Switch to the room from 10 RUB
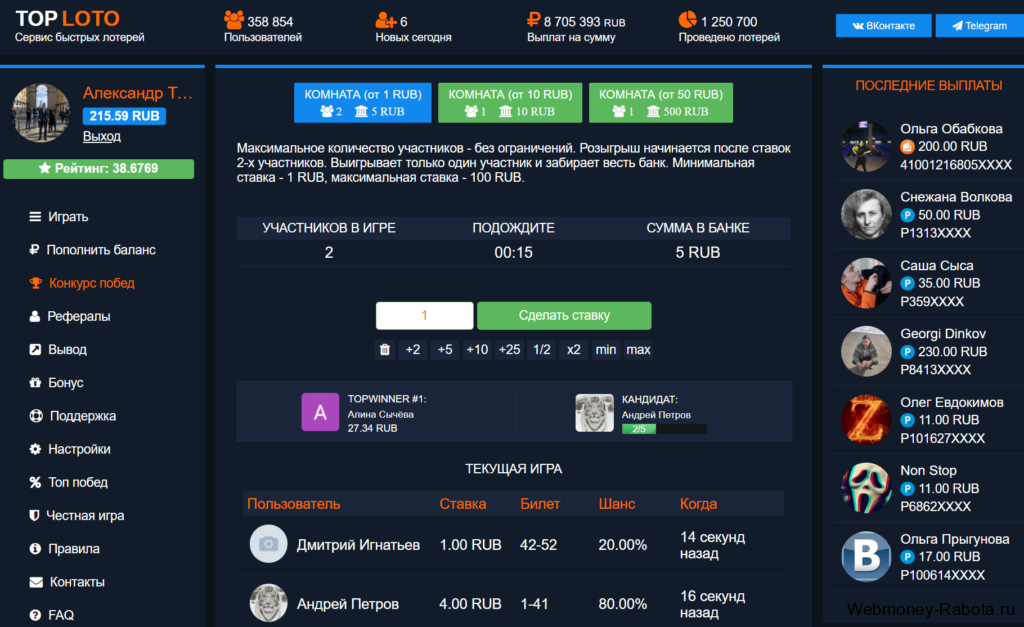Image resolution: width=1024 pixels, height=627 pixels. click(x=510, y=103)
